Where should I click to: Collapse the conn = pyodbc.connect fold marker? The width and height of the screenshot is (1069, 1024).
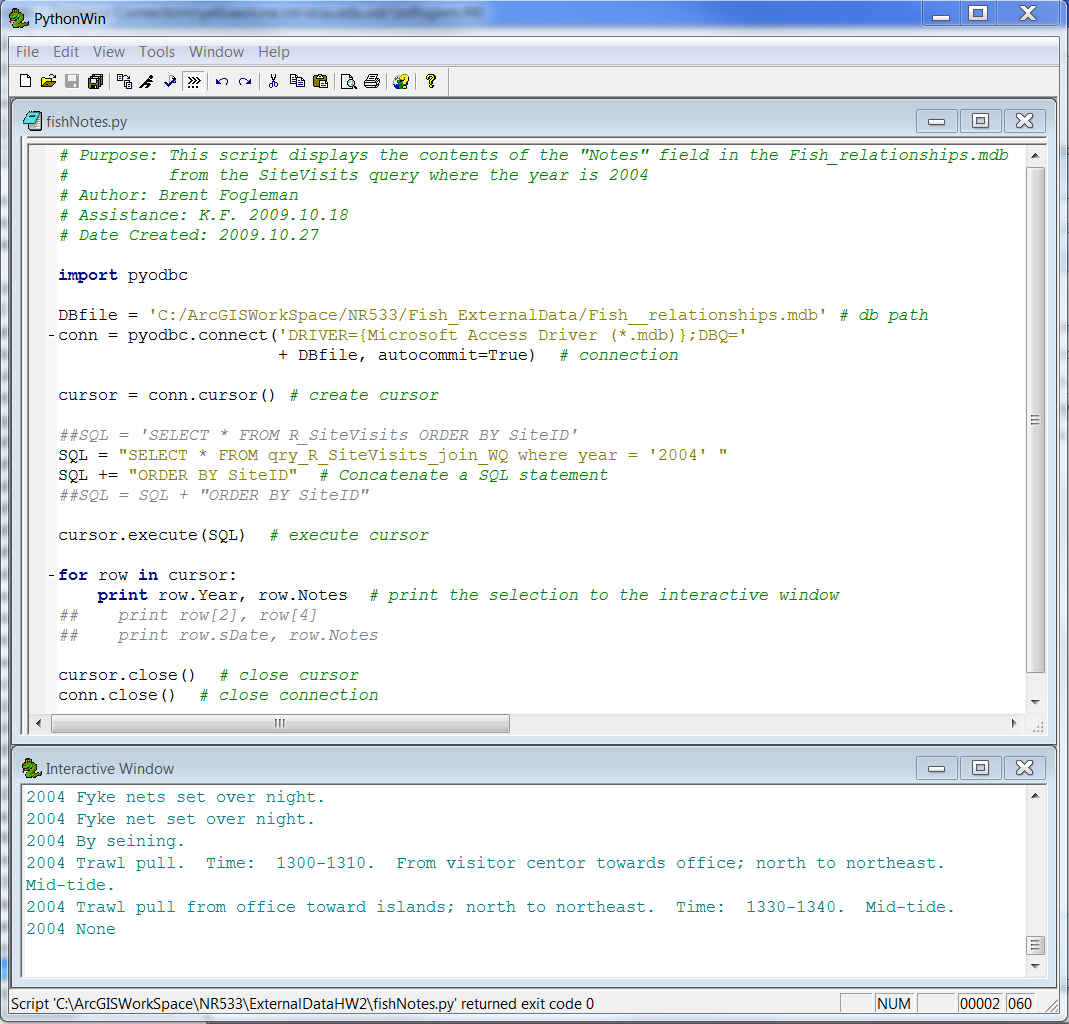pos(50,335)
